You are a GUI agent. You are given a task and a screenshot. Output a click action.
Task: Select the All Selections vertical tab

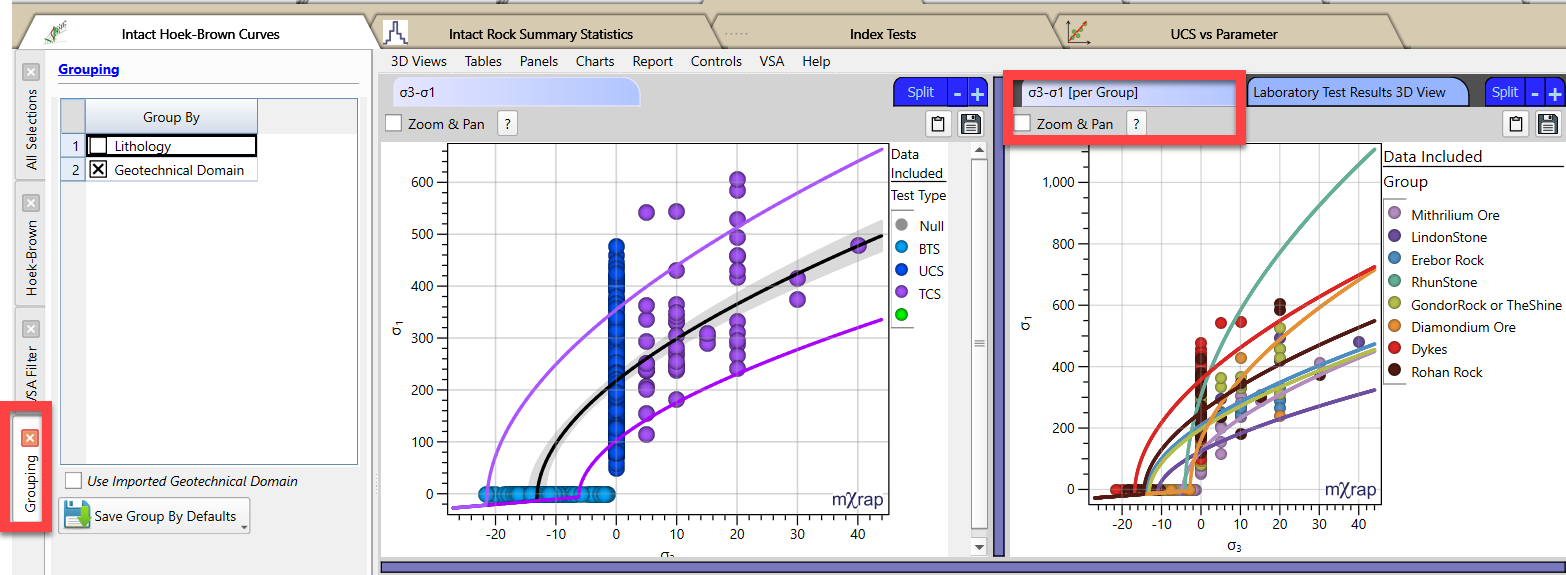tap(31, 130)
